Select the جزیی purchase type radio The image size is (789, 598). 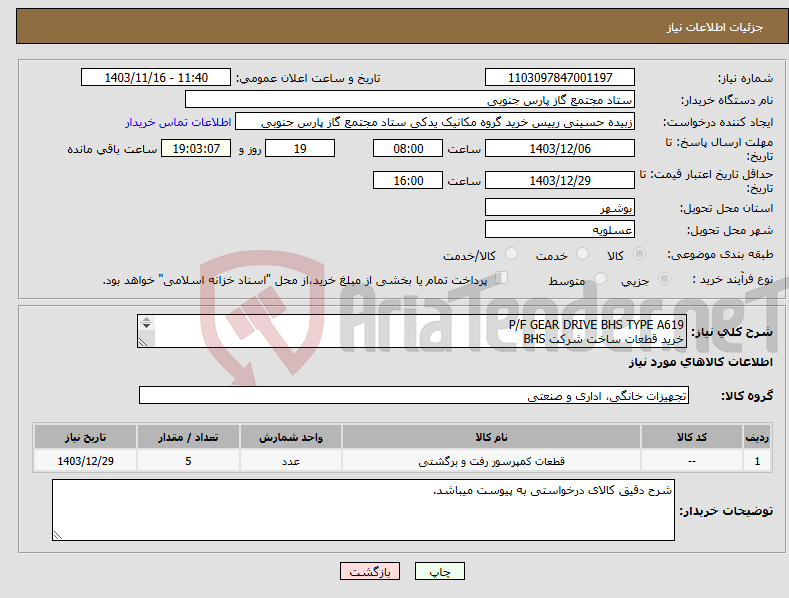point(664,279)
